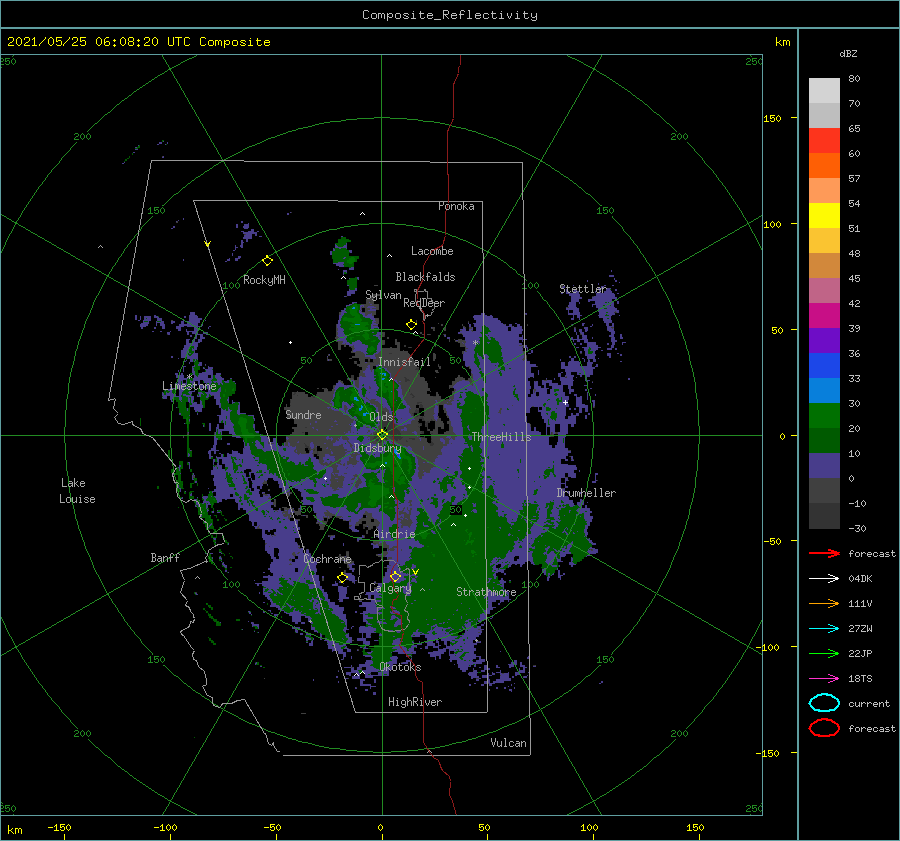Image resolution: width=900 pixels, height=841 pixels.
Task: Click the Olds label
Action: 381,417
